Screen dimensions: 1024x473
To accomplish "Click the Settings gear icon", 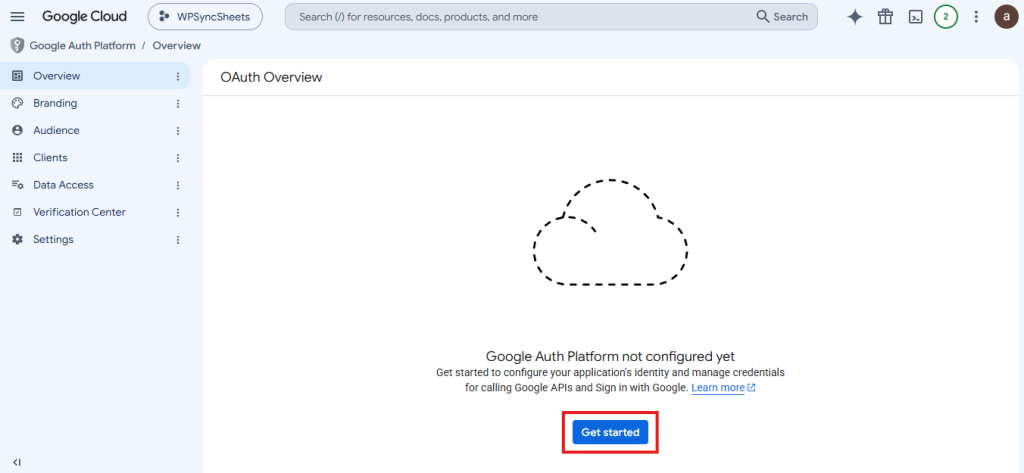I will click(18, 239).
